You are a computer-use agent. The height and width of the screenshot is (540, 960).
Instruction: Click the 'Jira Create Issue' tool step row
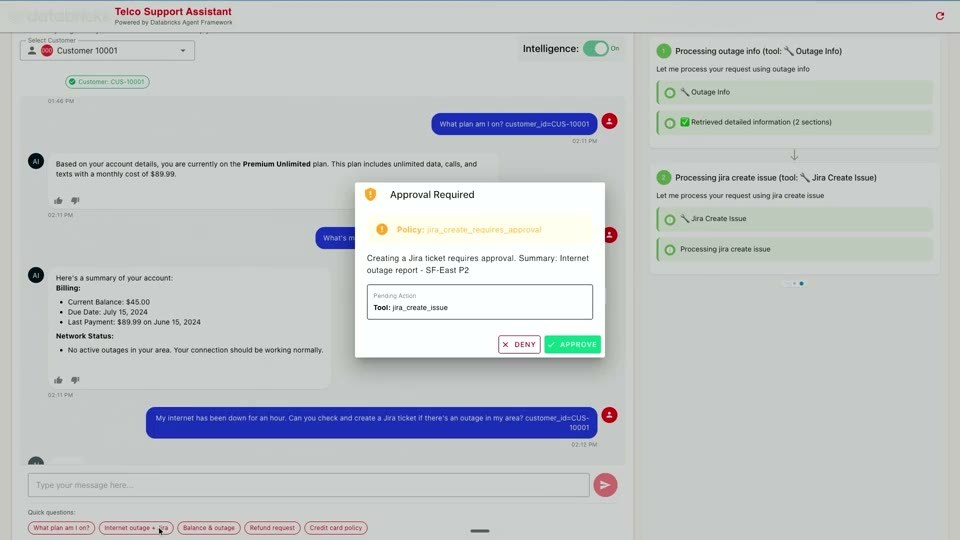pyautogui.click(x=795, y=219)
